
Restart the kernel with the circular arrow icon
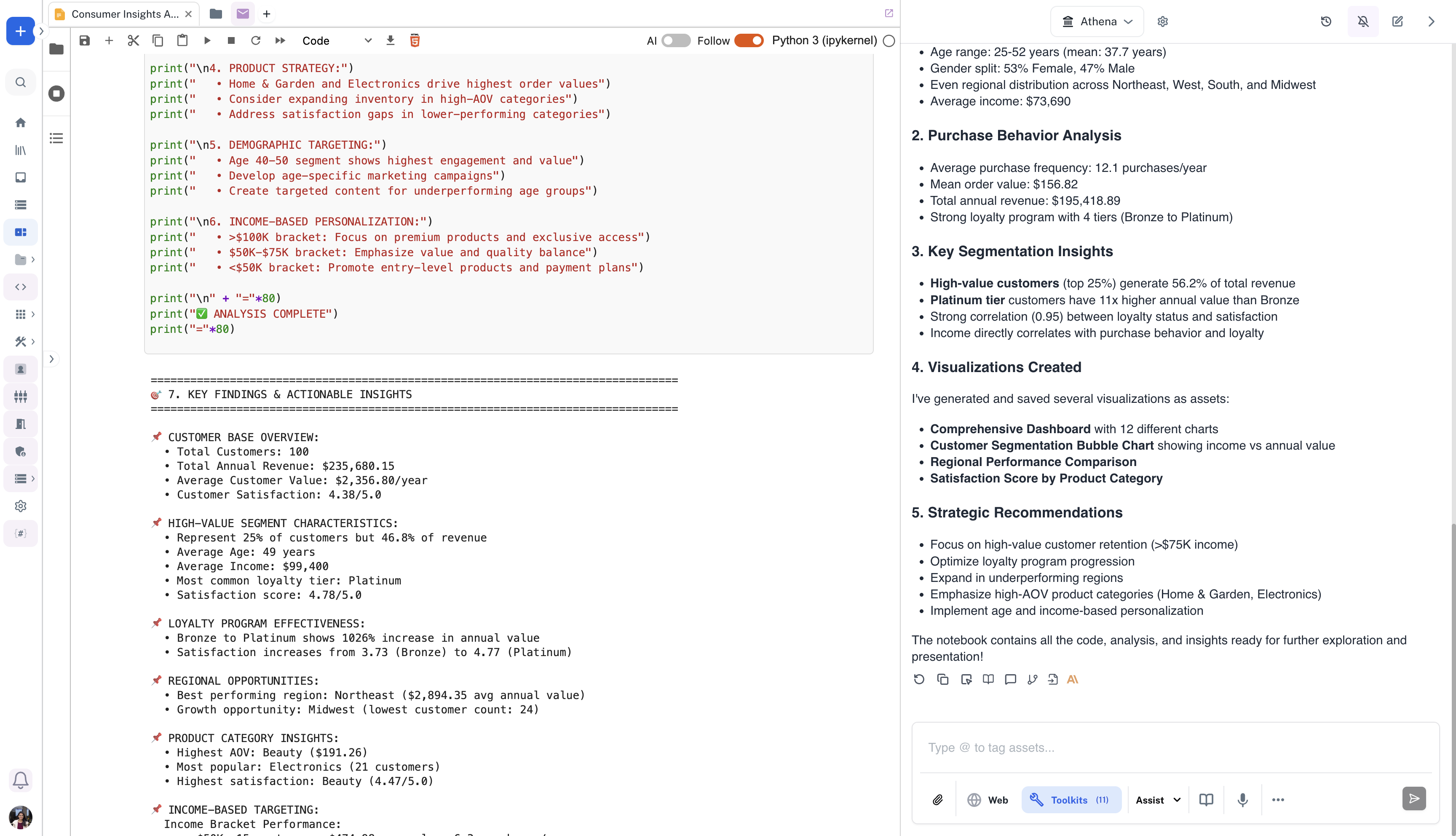click(x=256, y=41)
